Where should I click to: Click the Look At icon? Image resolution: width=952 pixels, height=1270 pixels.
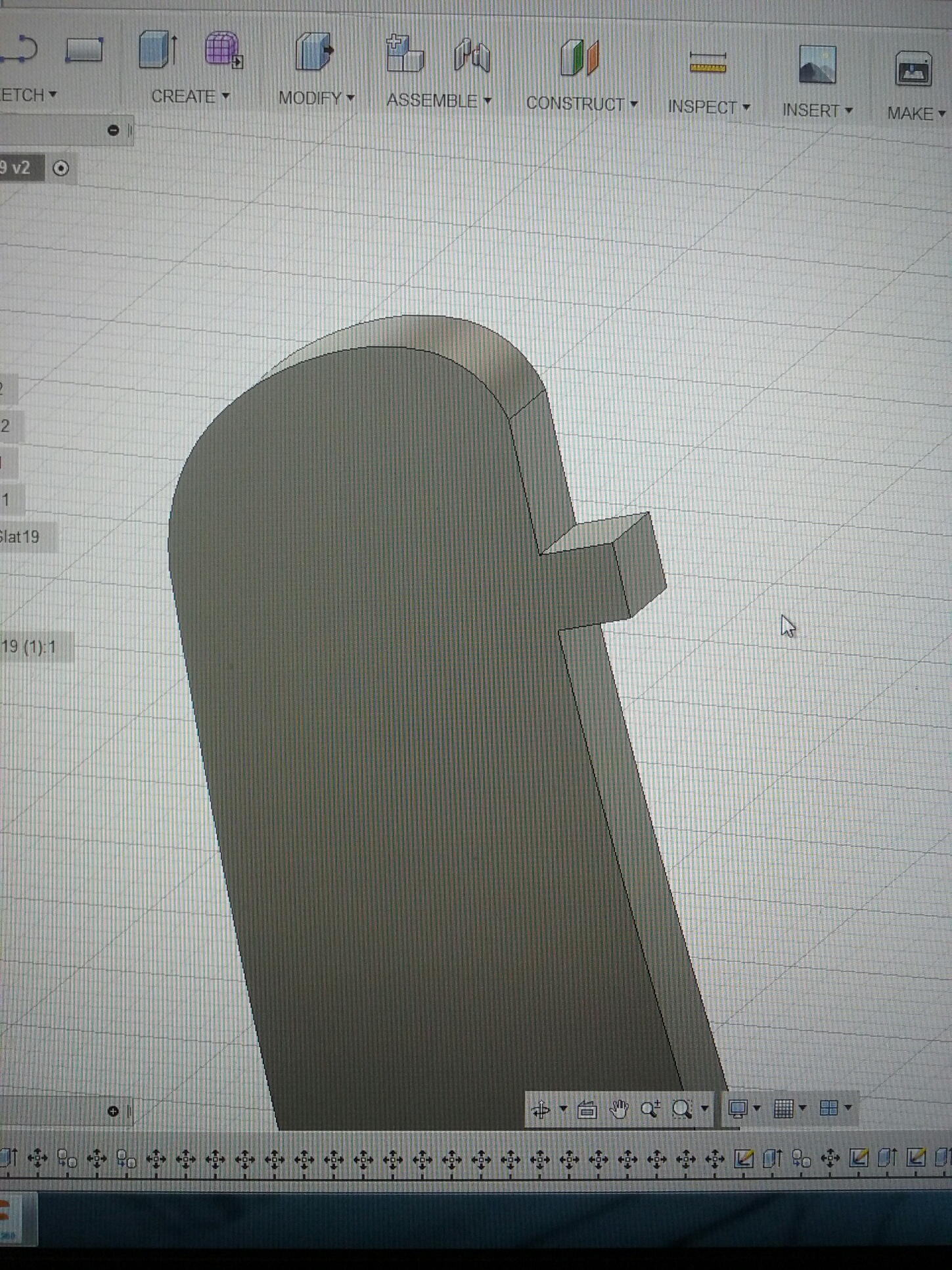point(587,1110)
